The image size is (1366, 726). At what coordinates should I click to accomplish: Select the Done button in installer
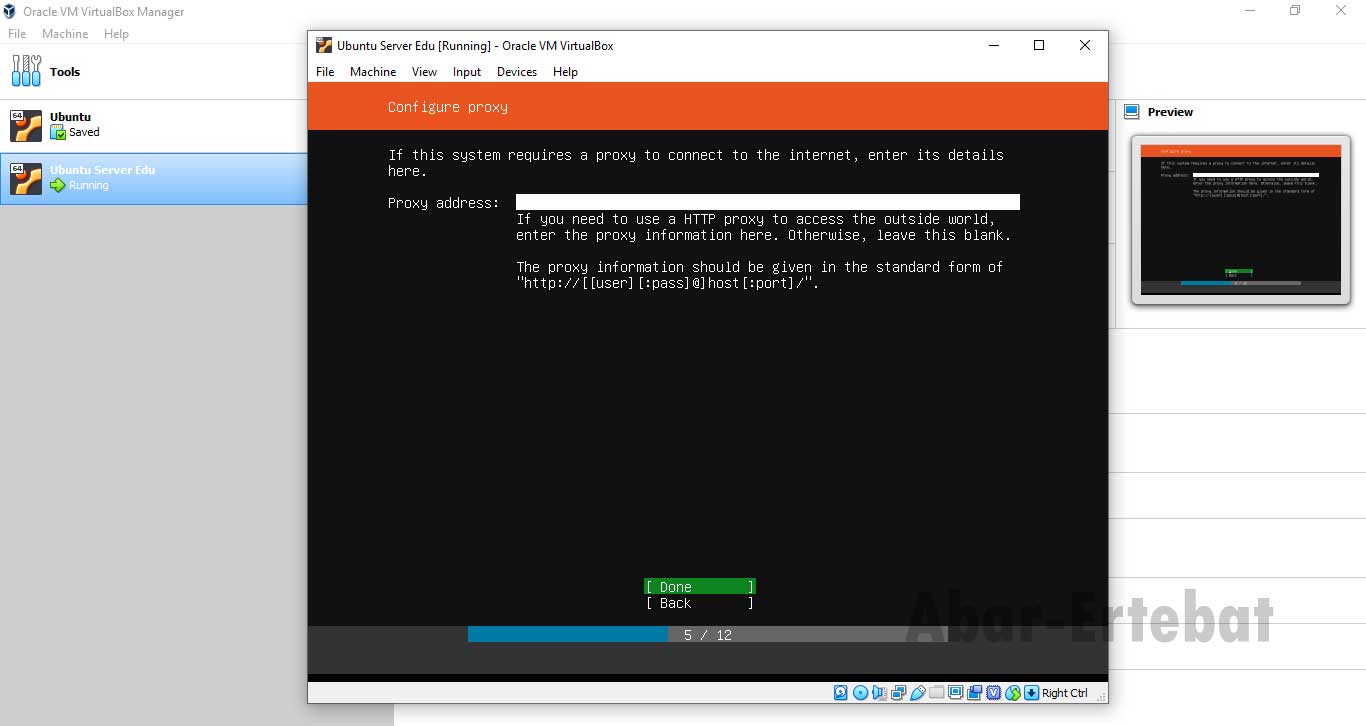700,587
